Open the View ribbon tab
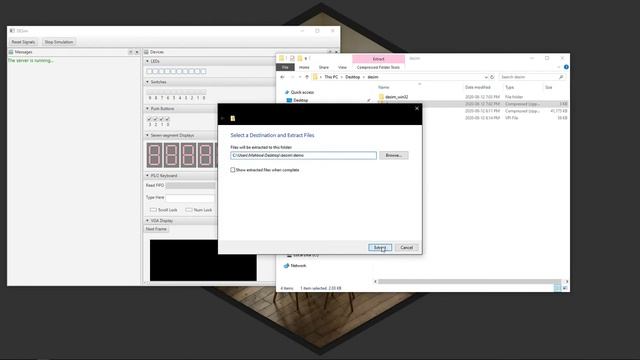Viewport: 640px width, 360px height. tap(342, 67)
